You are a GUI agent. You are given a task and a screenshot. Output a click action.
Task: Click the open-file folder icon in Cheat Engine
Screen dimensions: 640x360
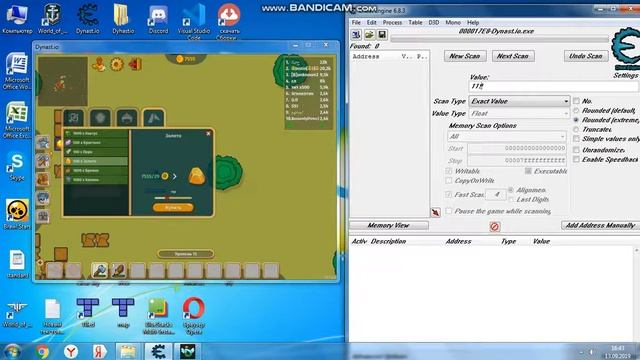[369, 35]
